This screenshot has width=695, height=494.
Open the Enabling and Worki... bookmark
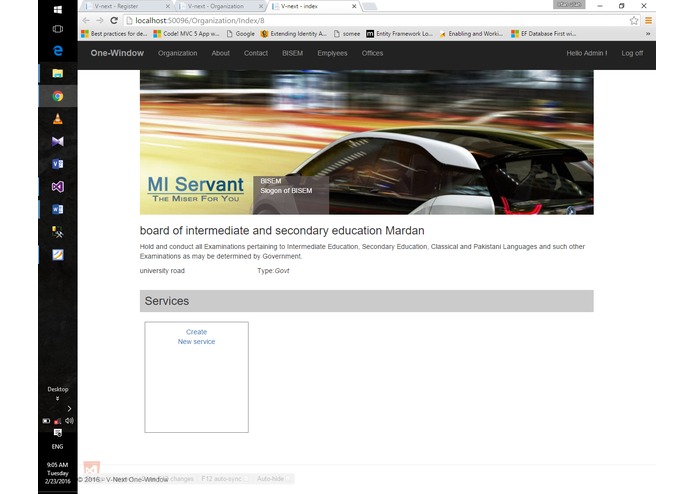tap(471, 34)
